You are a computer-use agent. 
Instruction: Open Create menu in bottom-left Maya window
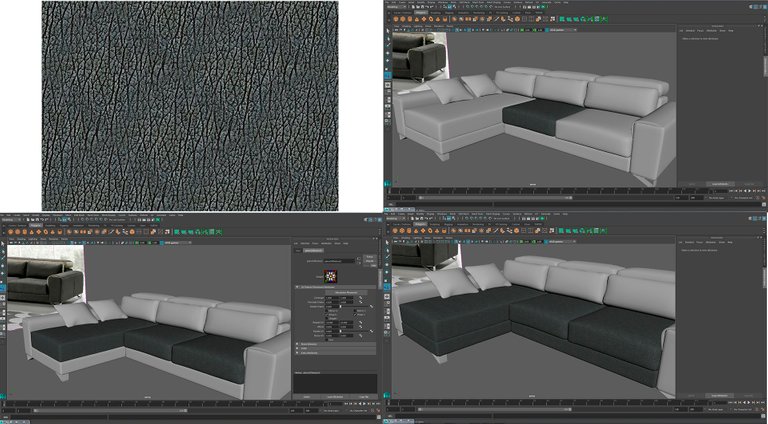tap(16, 215)
